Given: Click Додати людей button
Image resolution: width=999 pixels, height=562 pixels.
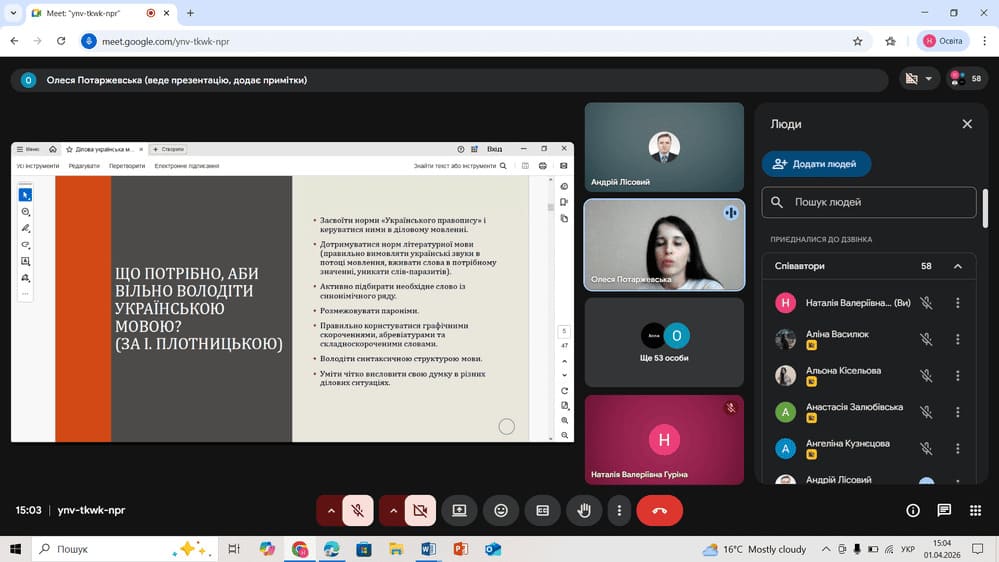Looking at the screenshot, I should point(816,164).
